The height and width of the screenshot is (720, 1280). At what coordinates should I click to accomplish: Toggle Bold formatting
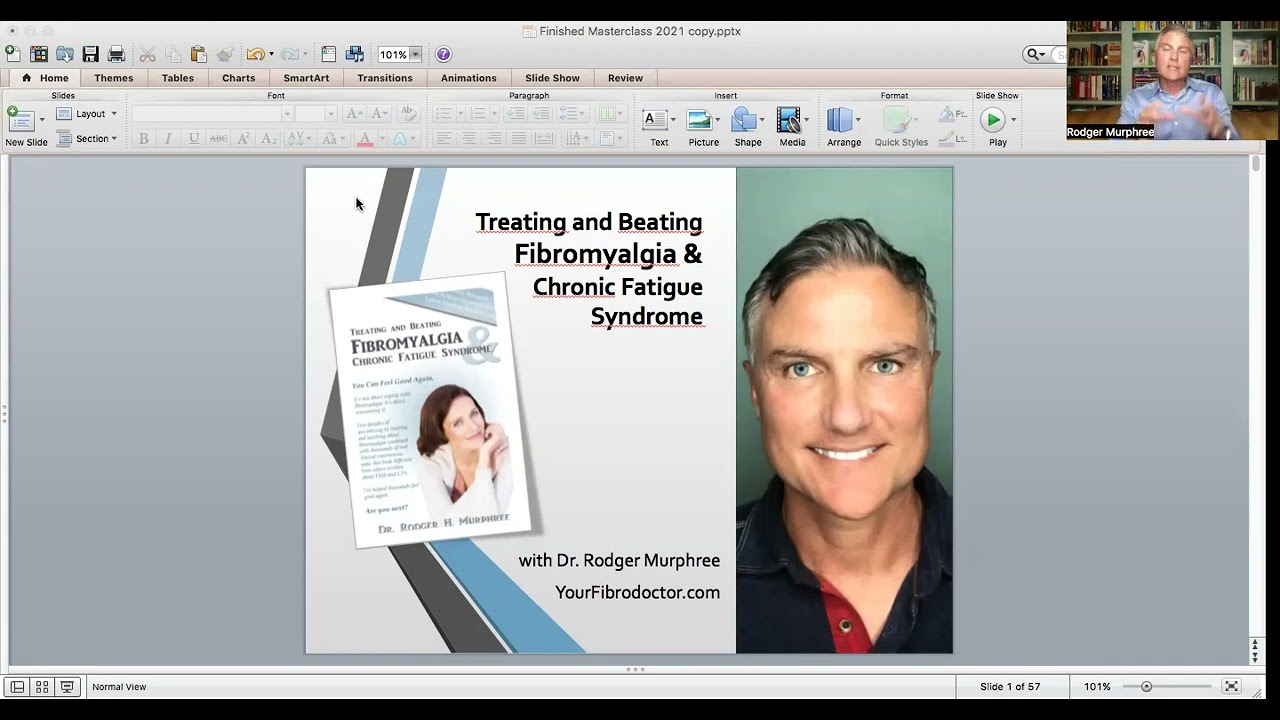point(143,139)
